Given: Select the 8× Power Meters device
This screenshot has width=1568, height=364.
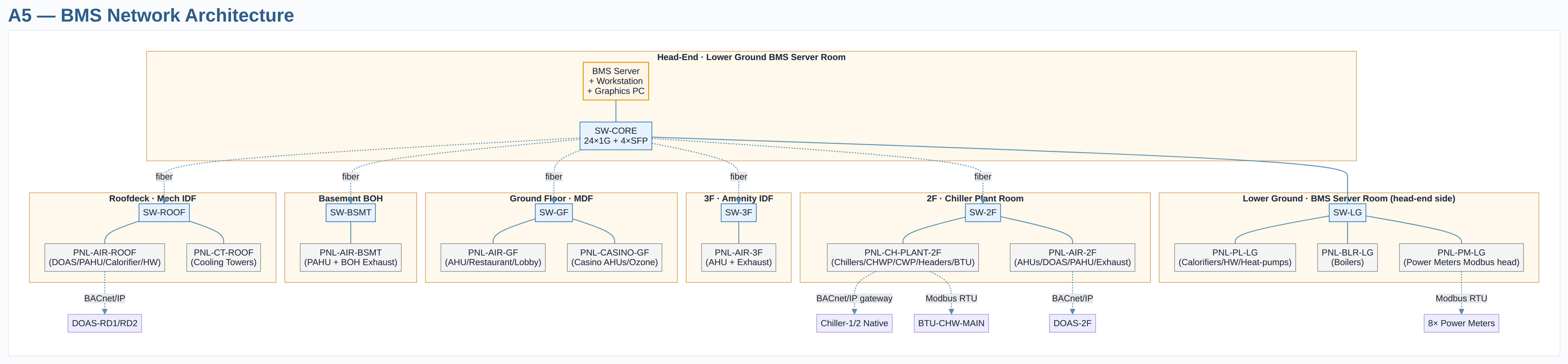Looking at the screenshot, I should coord(1461,323).
